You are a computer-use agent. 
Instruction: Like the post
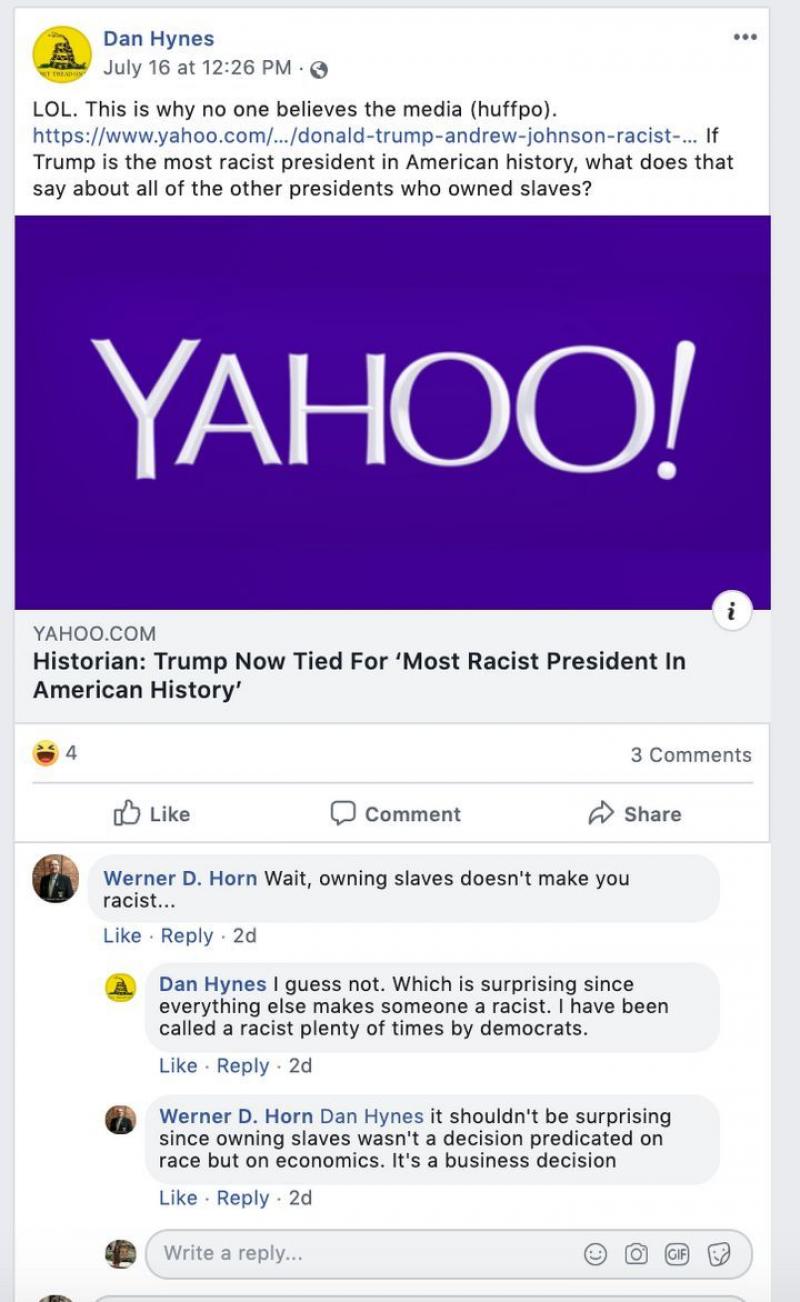[152, 814]
